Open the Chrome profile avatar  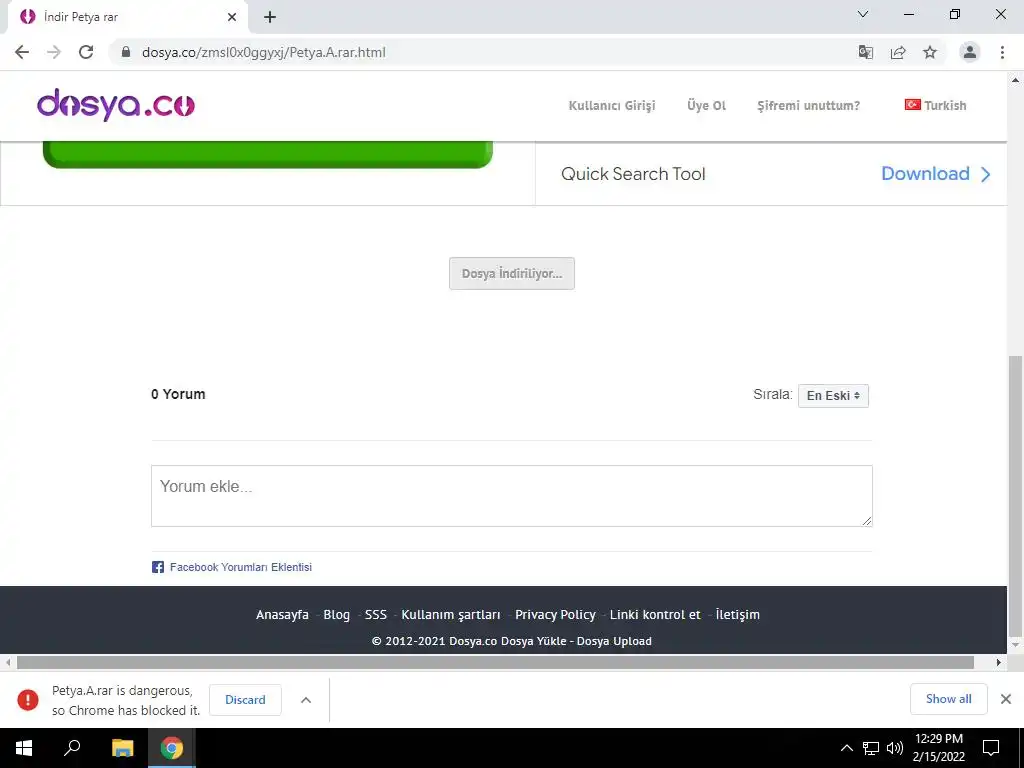coord(970,52)
